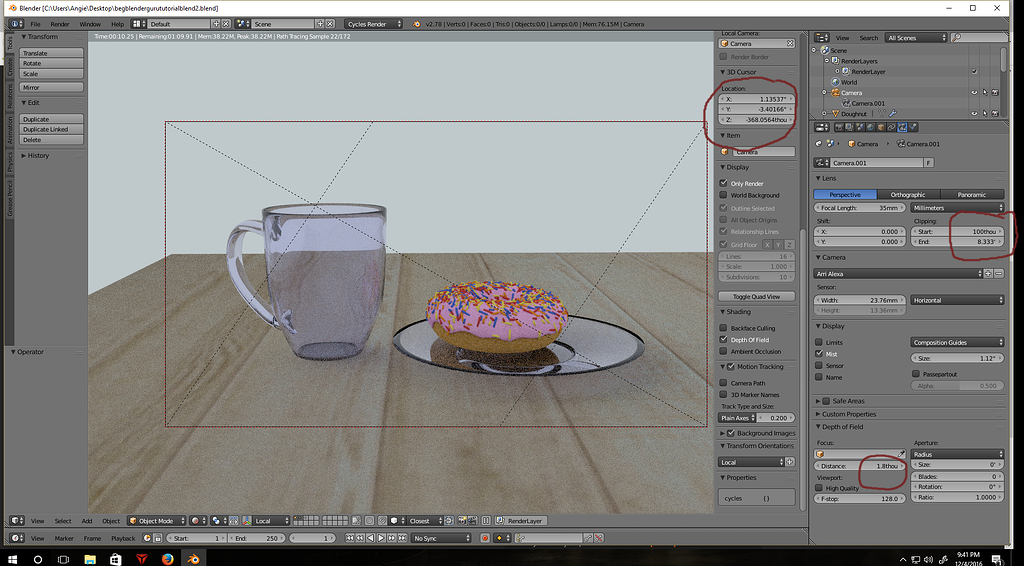Open Windows Start menu
The width and height of the screenshot is (1024, 566).
tap(12, 559)
